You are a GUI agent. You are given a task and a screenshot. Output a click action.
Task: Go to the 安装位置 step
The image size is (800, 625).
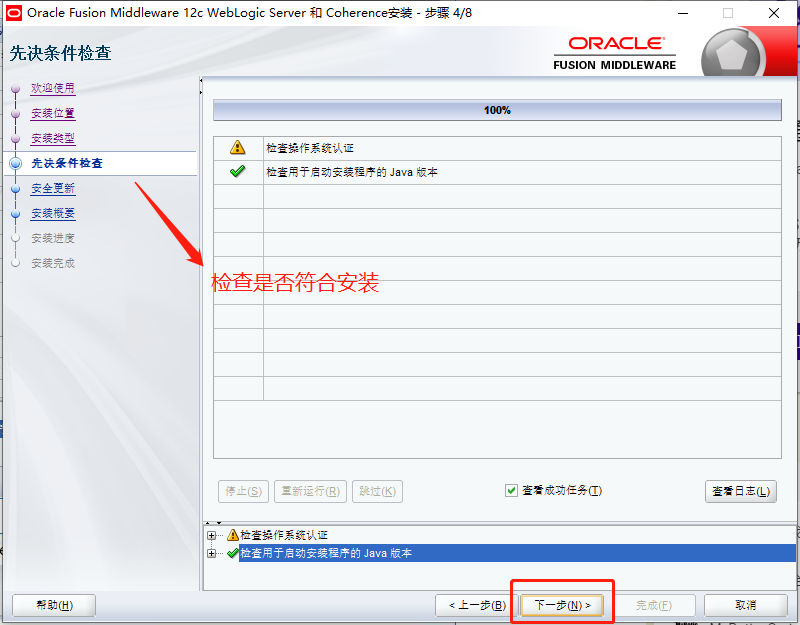53,113
